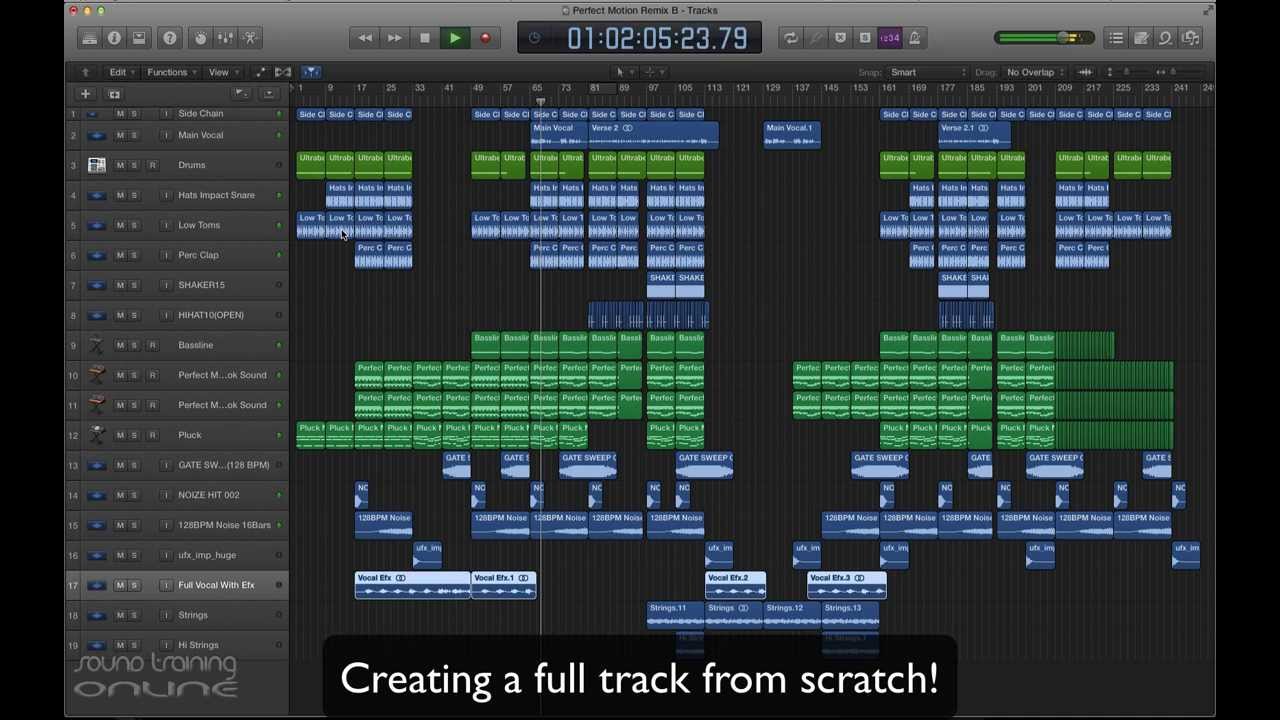This screenshot has width=1280, height=720.
Task: Open Quick Help
Action: pyautogui.click(x=170, y=38)
